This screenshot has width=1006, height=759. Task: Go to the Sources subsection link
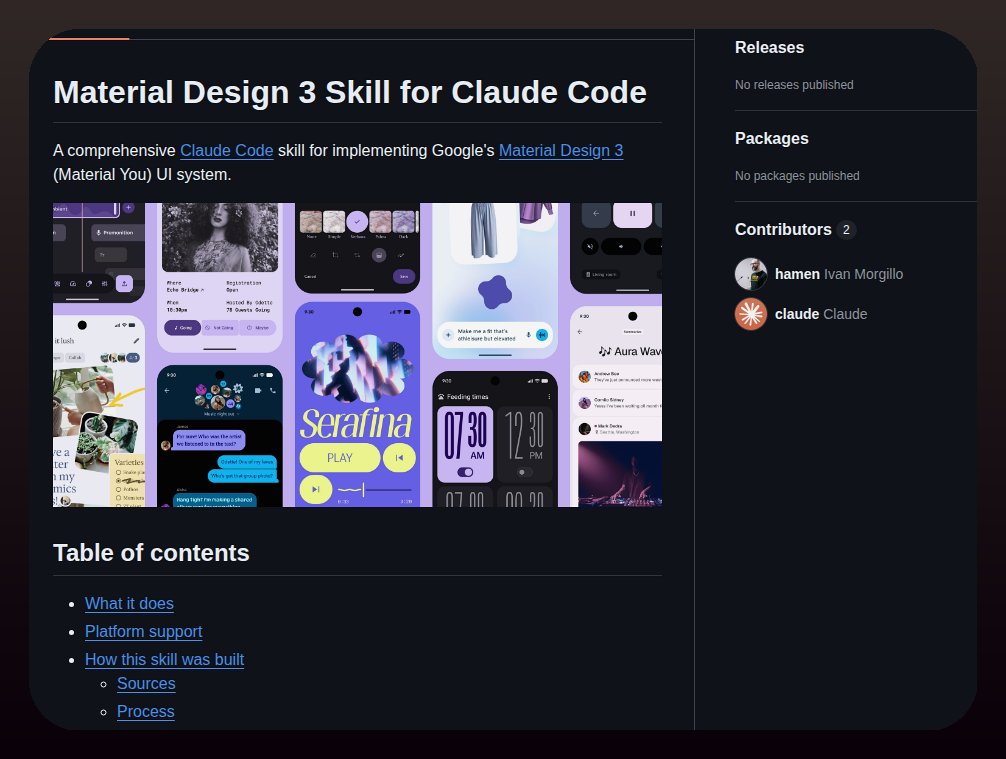(146, 684)
